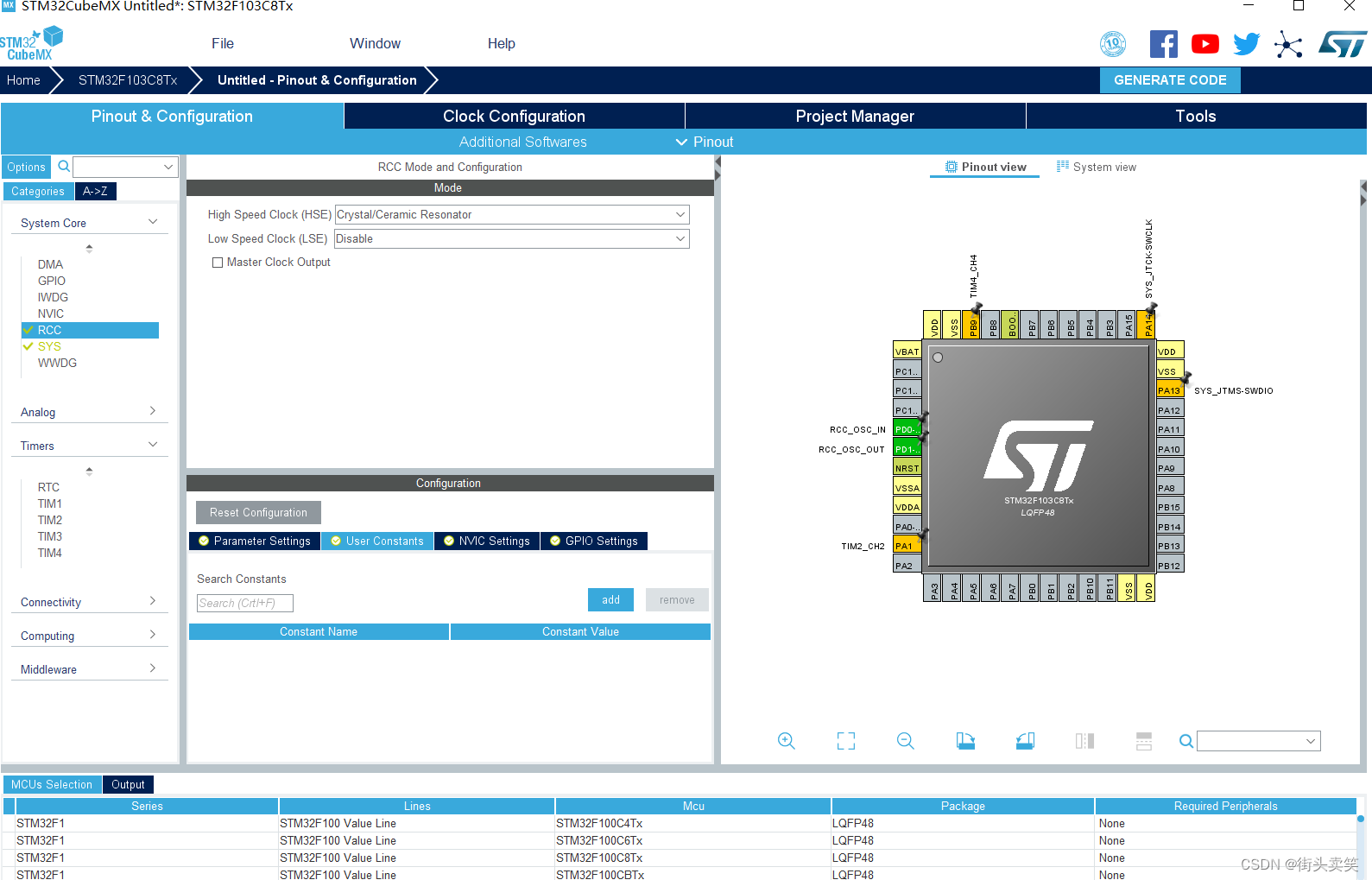Click the category search magnifier icon
The height and width of the screenshot is (880, 1372).
[64, 167]
